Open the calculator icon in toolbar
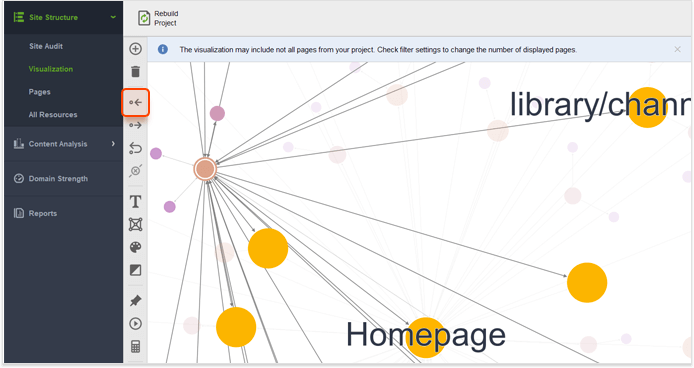The width and height of the screenshot is (694, 368). [135, 346]
